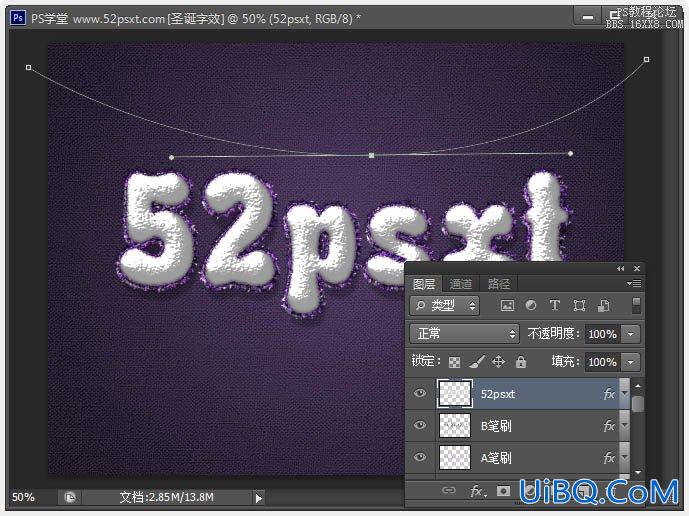Image resolution: width=689 pixels, height=516 pixels.
Task: Filter layers by type (T) layers
Action: [555, 305]
